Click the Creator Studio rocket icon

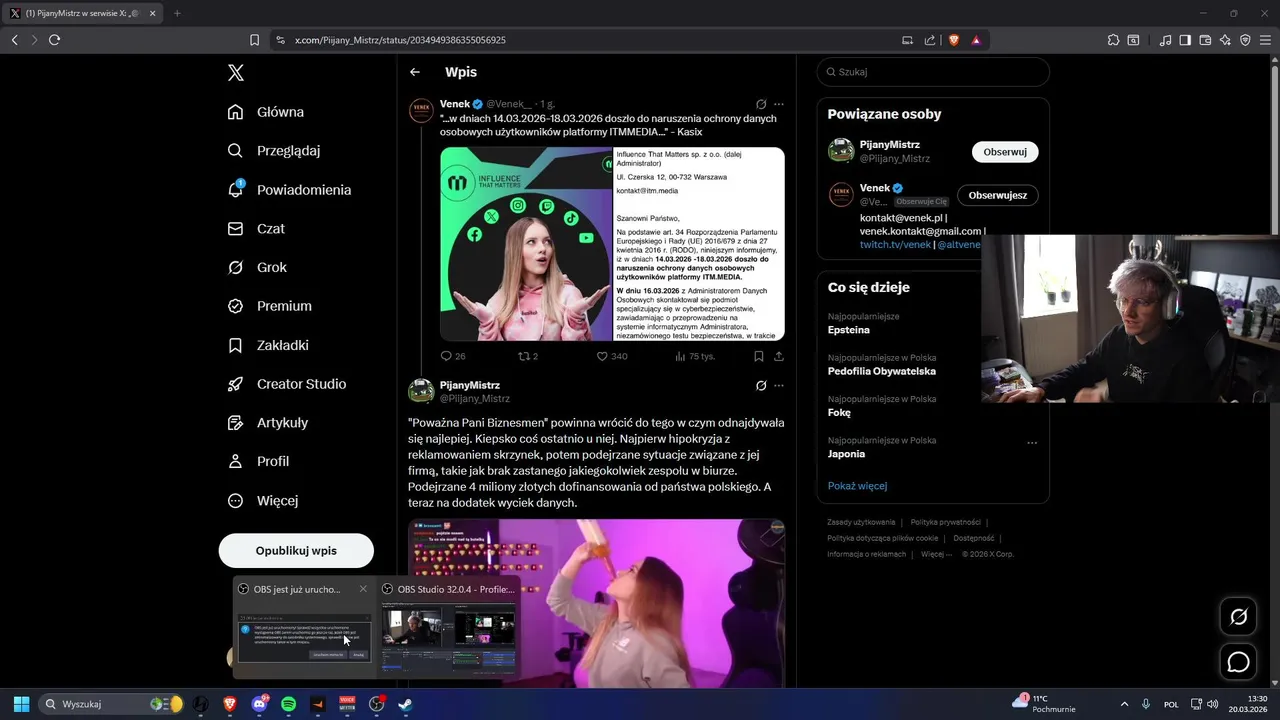(x=235, y=384)
